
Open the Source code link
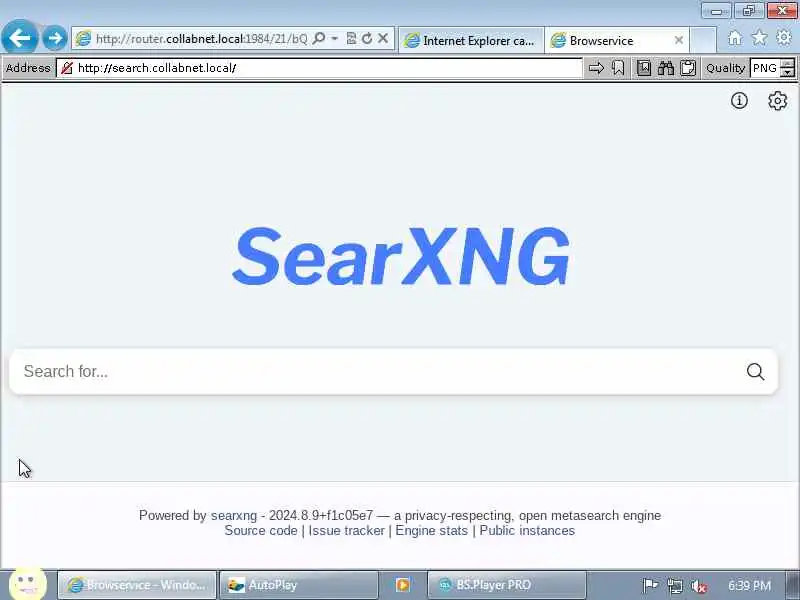click(261, 531)
